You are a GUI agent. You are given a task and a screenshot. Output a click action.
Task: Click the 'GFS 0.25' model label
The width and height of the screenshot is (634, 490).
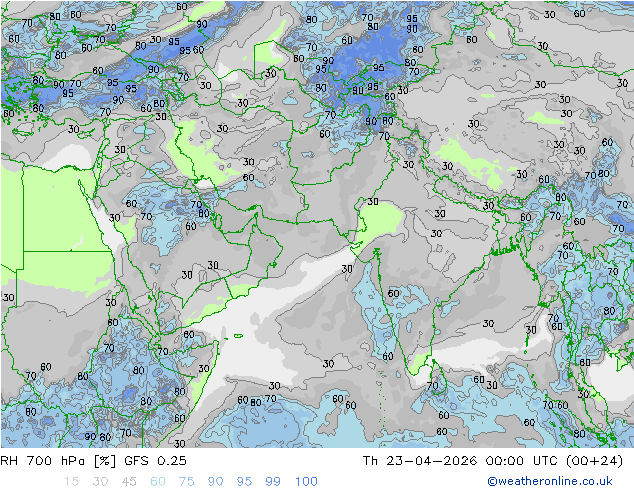[x=155, y=461]
